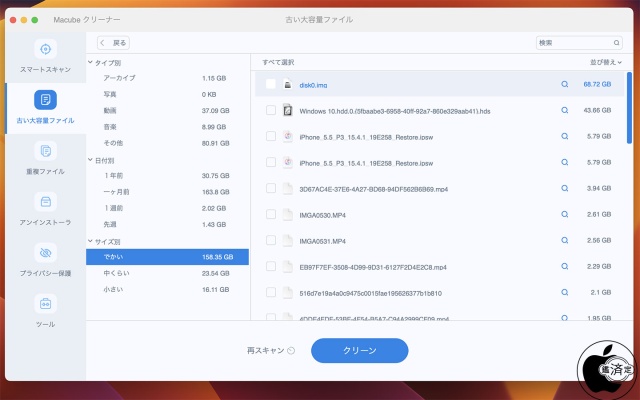Click the IMGA0531.MP4 file name
The height and width of the screenshot is (400, 640).
pos(322,241)
